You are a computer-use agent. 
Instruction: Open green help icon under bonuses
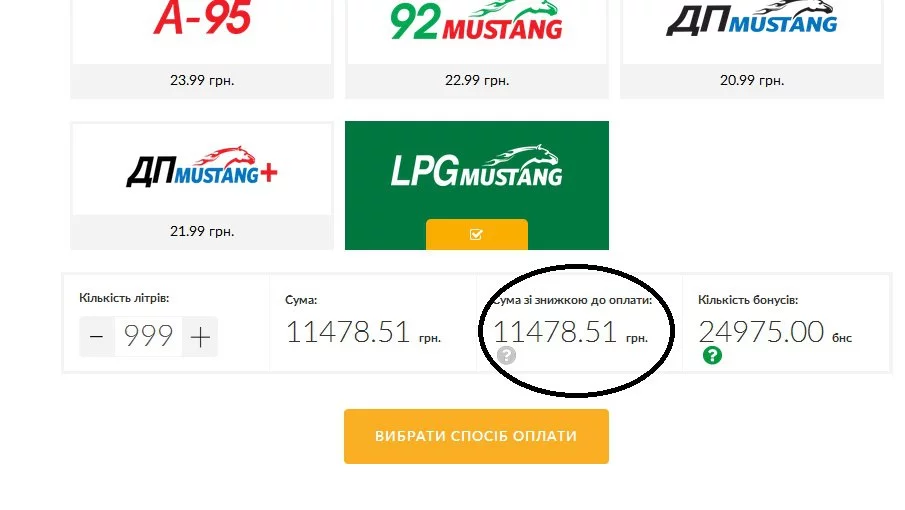(x=712, y=355)
